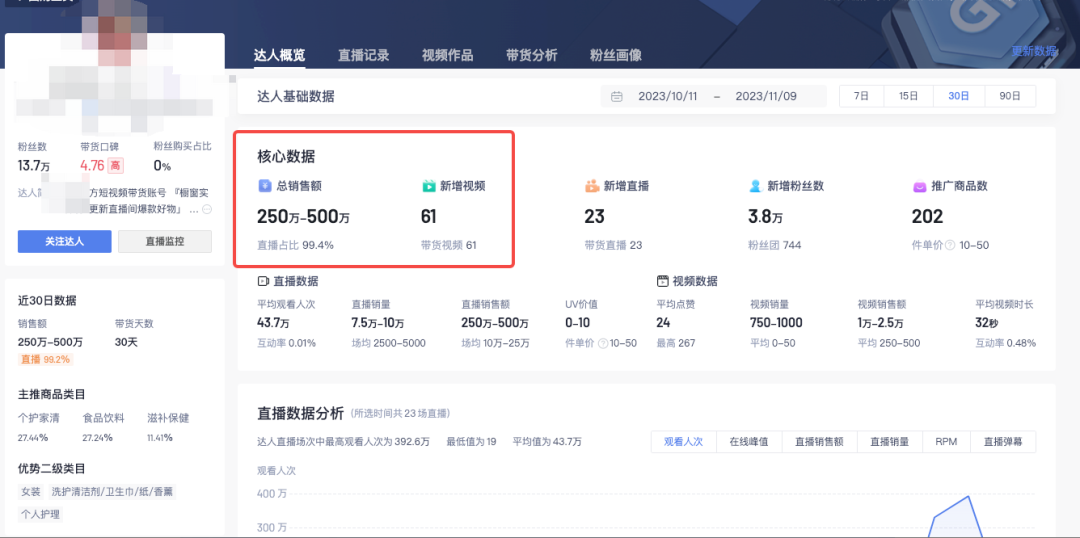Click the purple 推广商品数 icon
Viewport: 1080px width, 538px height.
point(919,186)
